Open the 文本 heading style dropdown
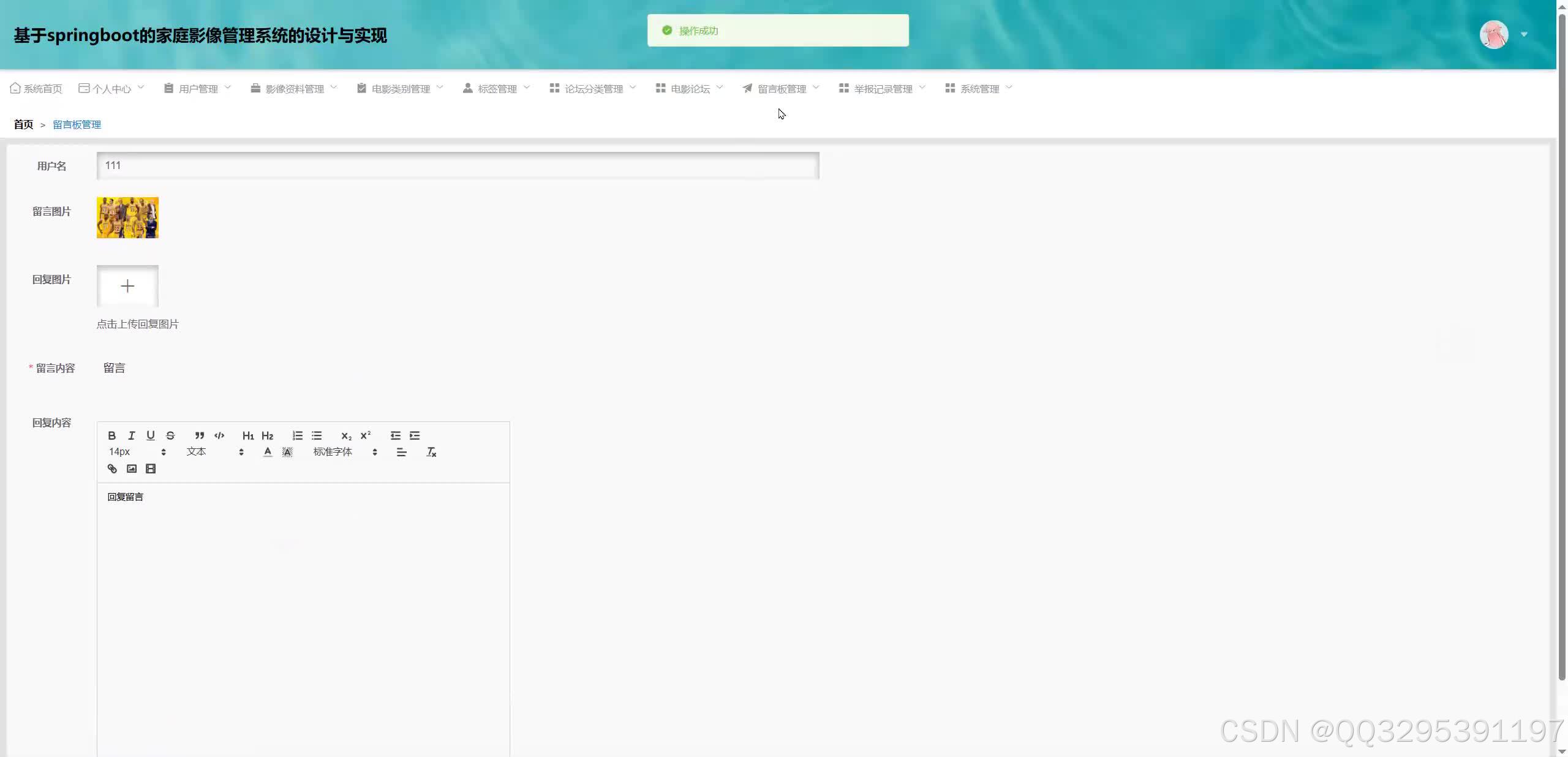The height and width of the screenshot is (757, 1568). coord(215,452)
